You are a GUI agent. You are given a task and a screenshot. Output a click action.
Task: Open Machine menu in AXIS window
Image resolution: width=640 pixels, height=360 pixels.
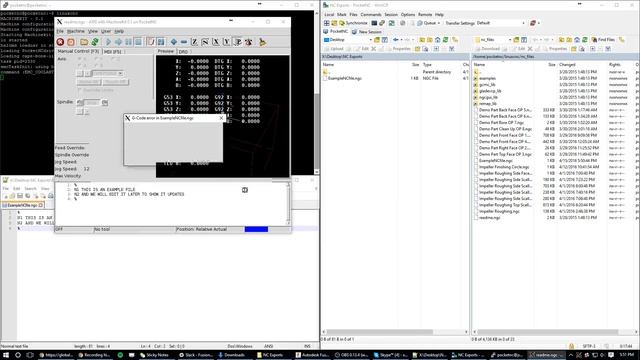coord(76,31)
